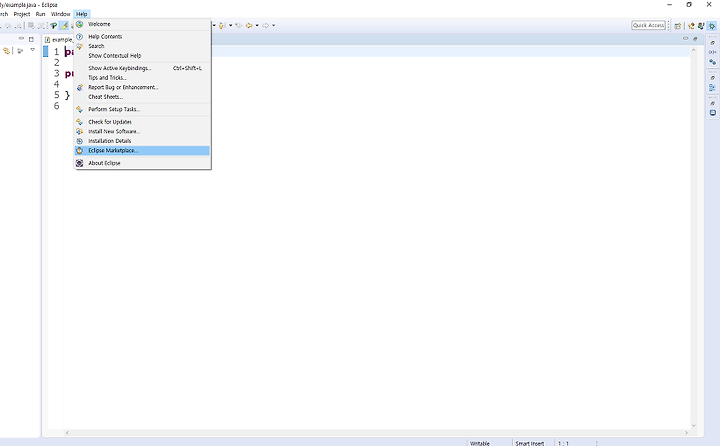Go back with yellow left arrow

click(x=249, y=26)
